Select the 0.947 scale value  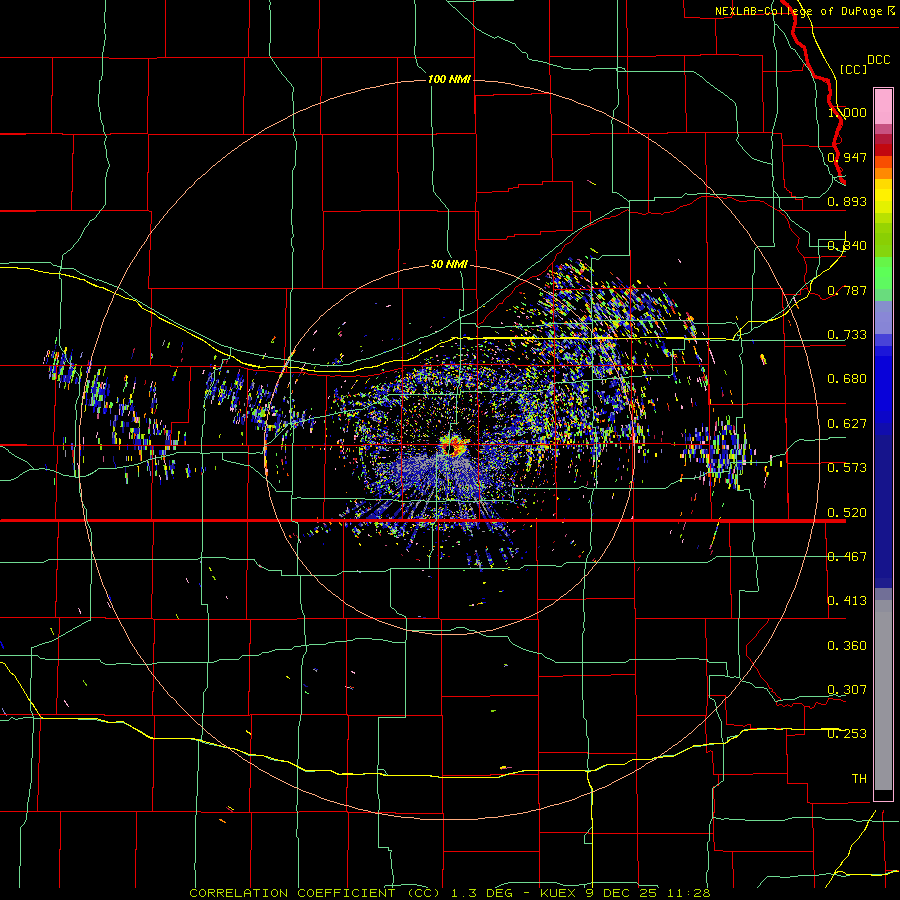coord(847,157)
